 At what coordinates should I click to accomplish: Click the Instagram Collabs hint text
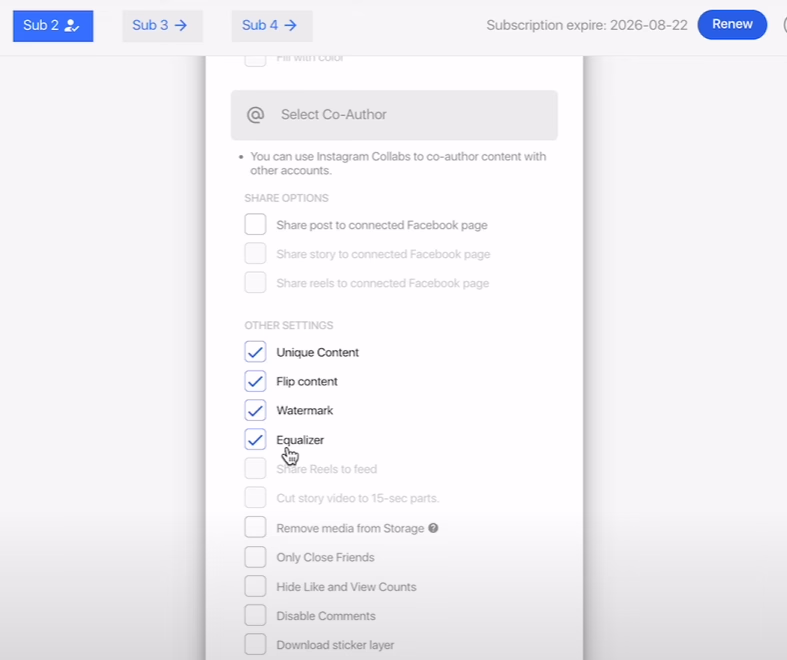tap(398, 163)
